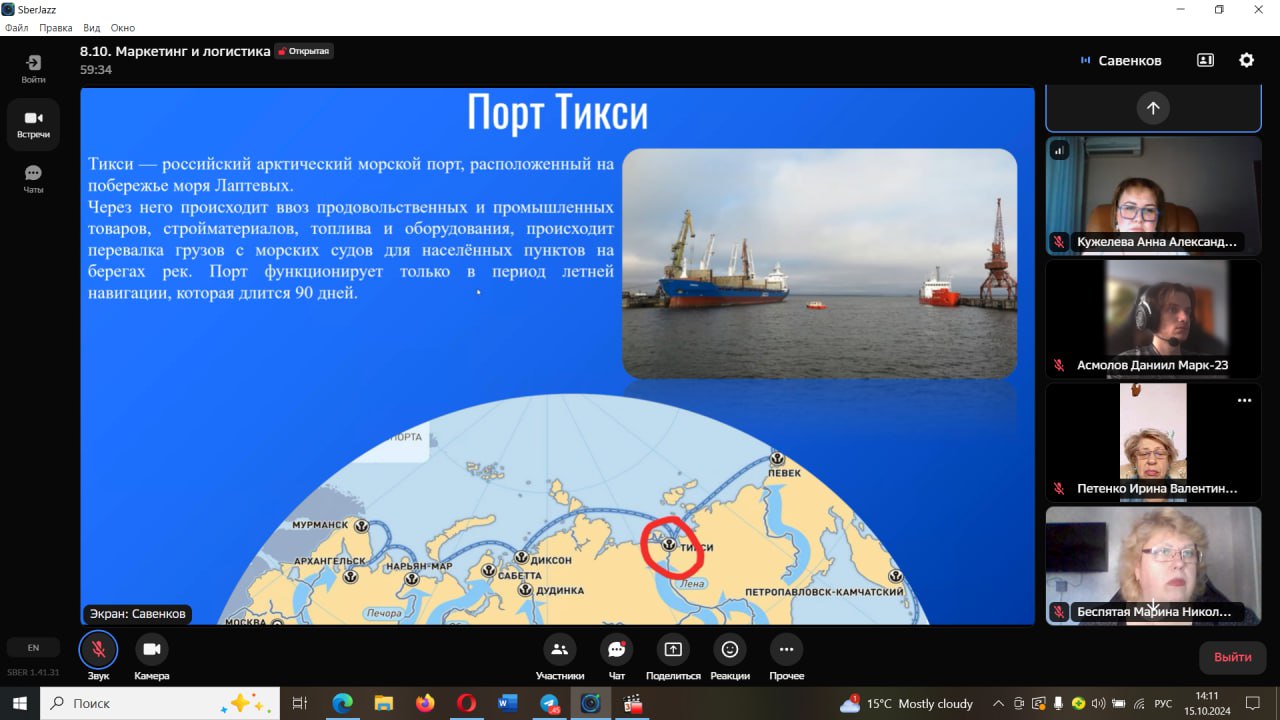Click the Экран: Савенков screen share label

coord(136,614)
